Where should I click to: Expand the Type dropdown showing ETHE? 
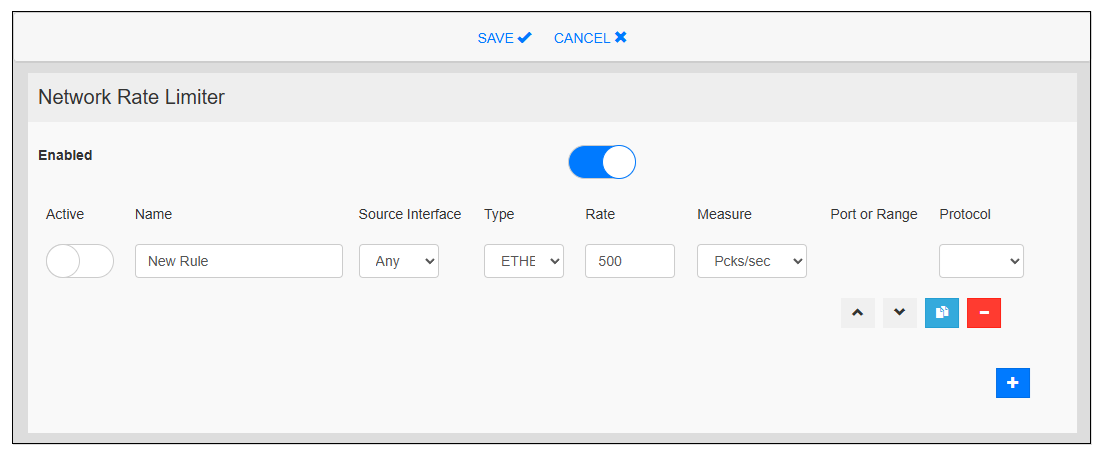[523, 261]
